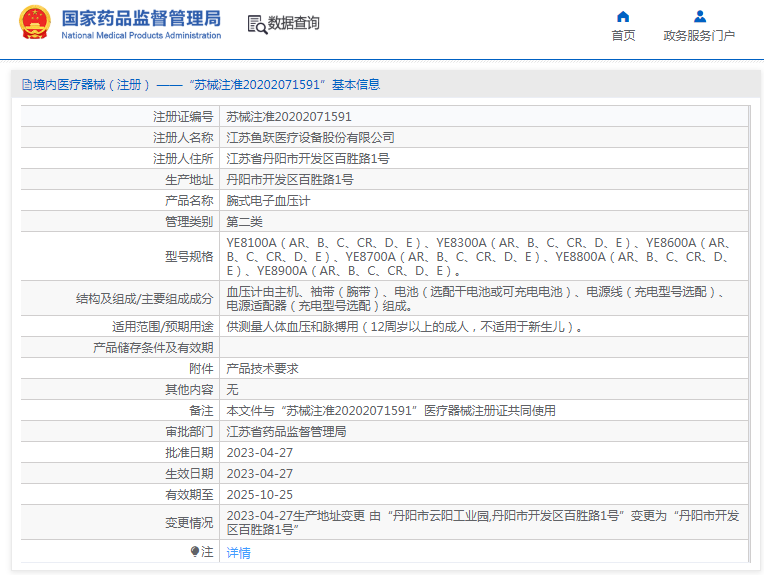
Task: Open 数据查询 page
Action: 294,23
